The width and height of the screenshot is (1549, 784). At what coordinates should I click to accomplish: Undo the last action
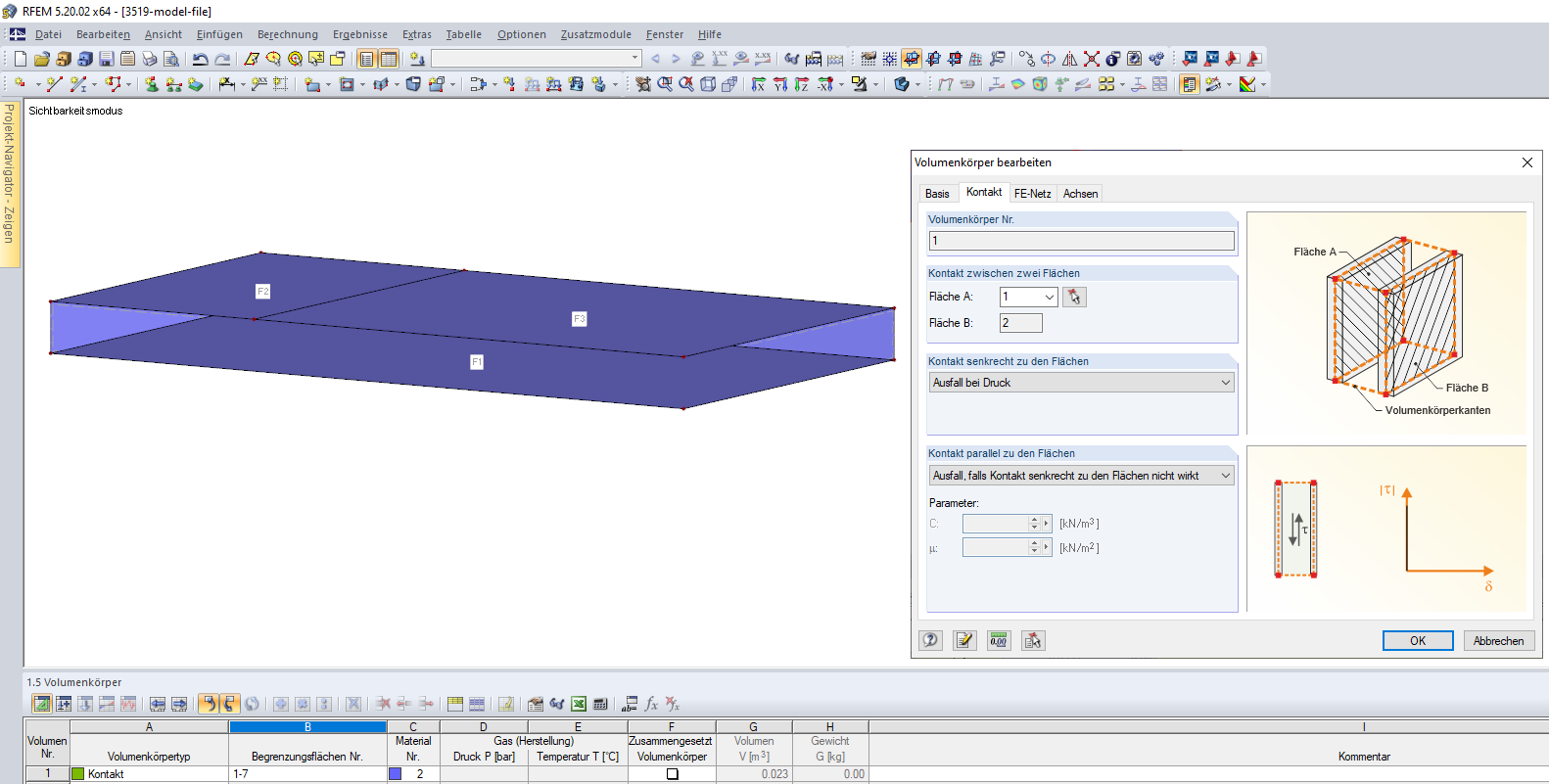201,59
